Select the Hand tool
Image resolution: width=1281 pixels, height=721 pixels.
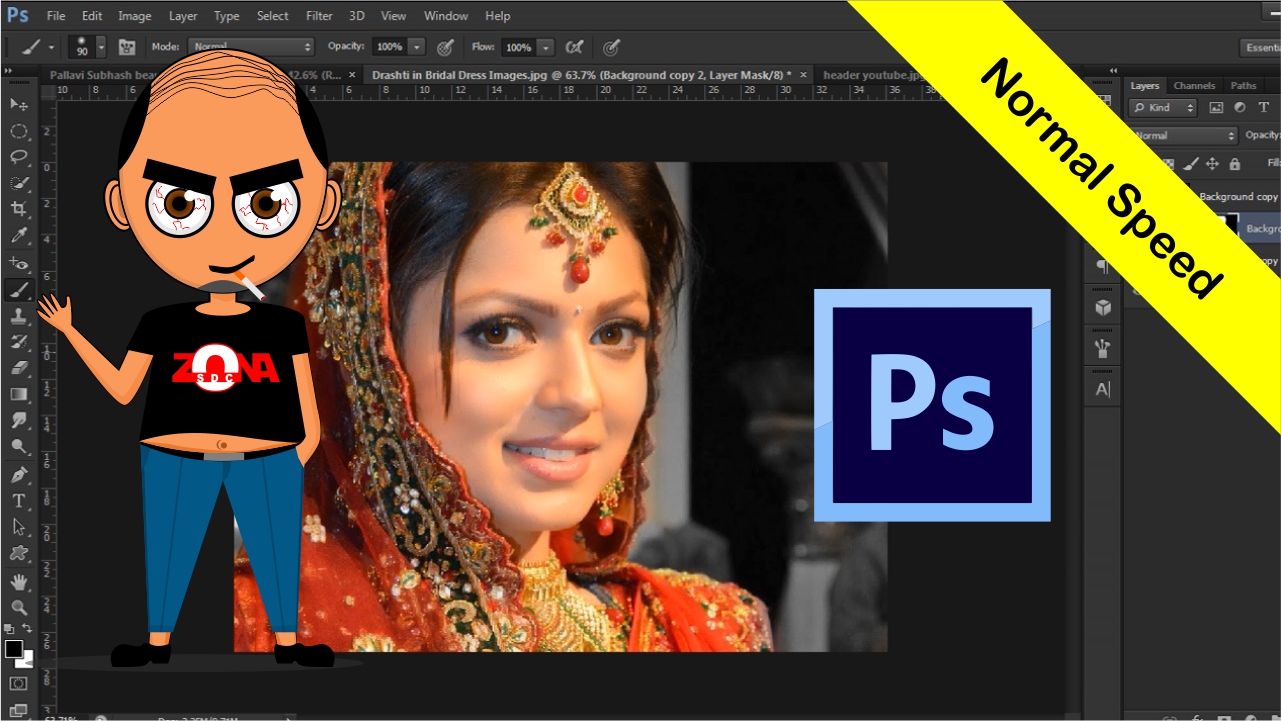coord(19,581)
